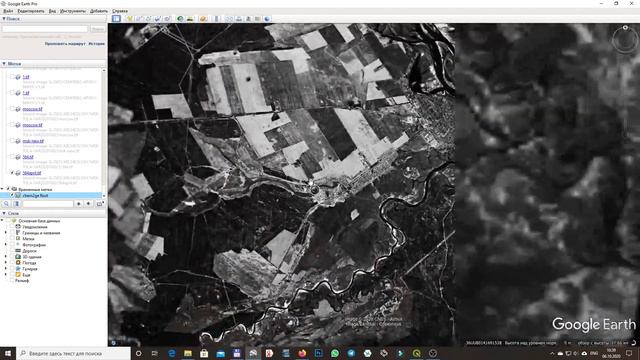The image size is (640, 360).
Task: Toggle the sunlight across landscape icon
Action: pyautogui.click(x=190, y=18)
